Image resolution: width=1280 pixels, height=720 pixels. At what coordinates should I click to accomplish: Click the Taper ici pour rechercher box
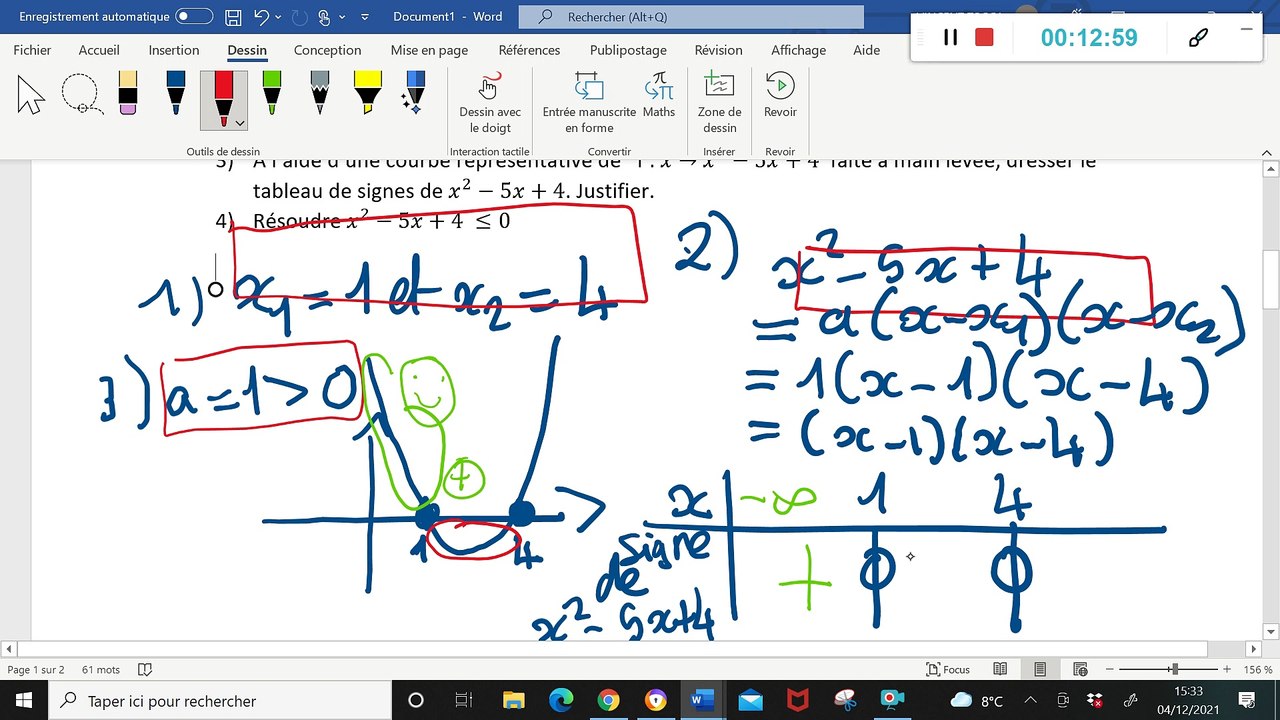tap(220, 700)
